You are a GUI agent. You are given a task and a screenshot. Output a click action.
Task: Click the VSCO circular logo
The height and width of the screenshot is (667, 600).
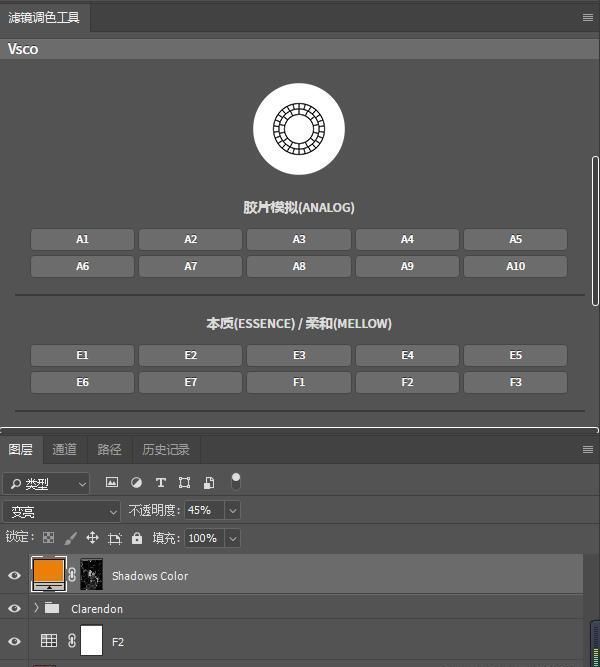pyautogui.click(x=299, y=129)
